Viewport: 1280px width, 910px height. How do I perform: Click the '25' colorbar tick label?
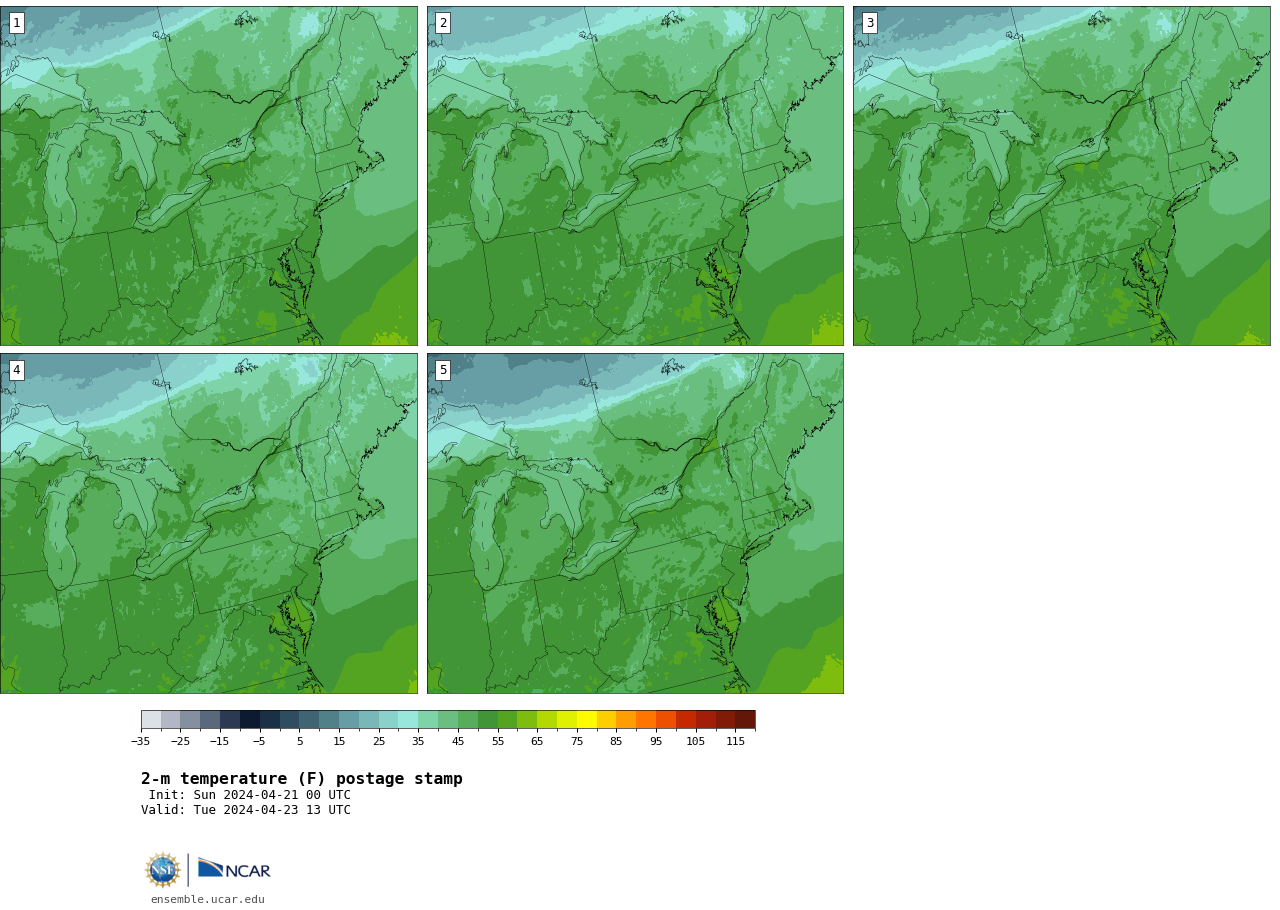pyautogui.click(x=379, y=742)
